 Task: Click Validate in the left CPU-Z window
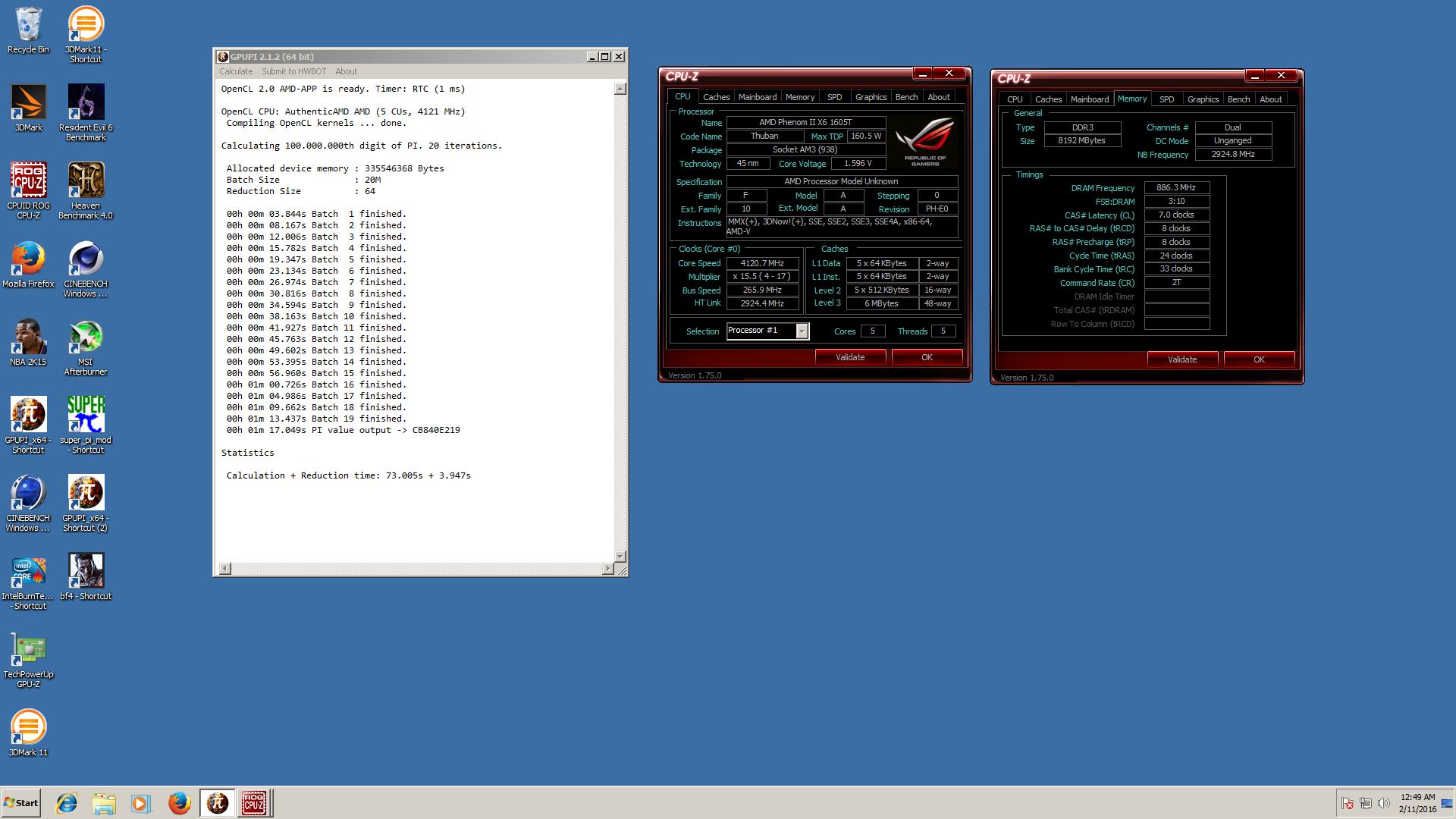[850, 357]
